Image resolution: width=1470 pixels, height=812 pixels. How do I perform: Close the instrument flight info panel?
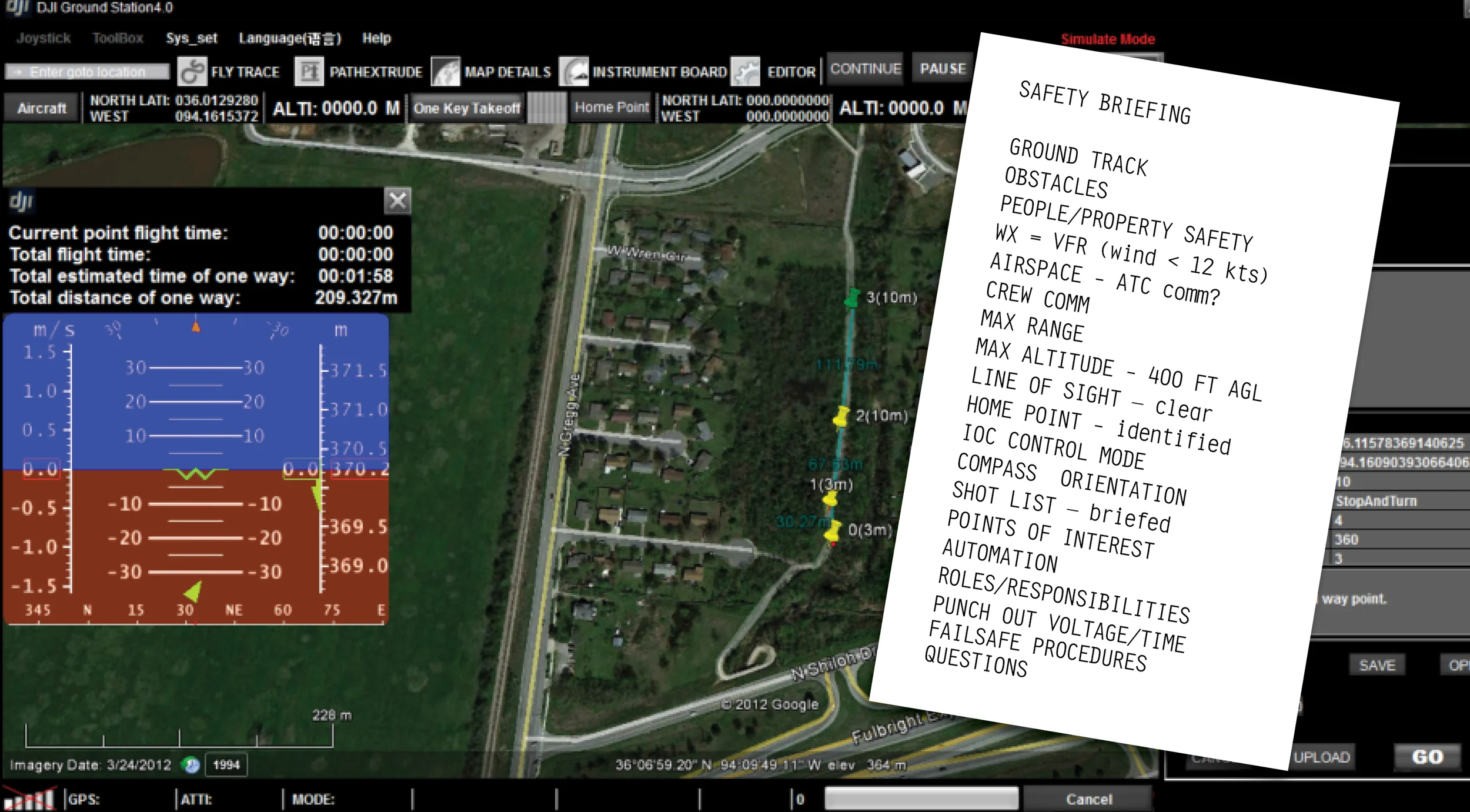point(397,201)
